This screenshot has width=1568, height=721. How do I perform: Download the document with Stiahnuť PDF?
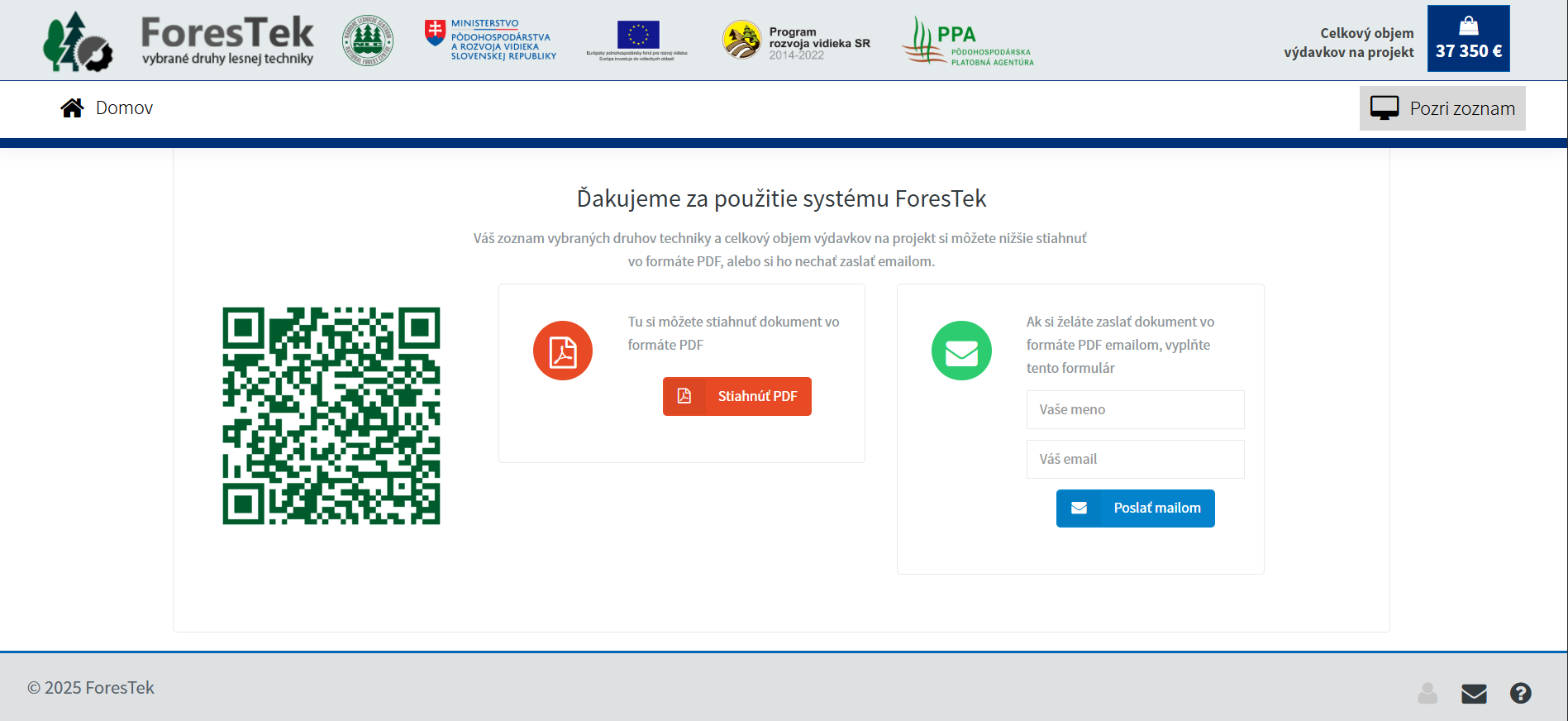click(737, 397)
